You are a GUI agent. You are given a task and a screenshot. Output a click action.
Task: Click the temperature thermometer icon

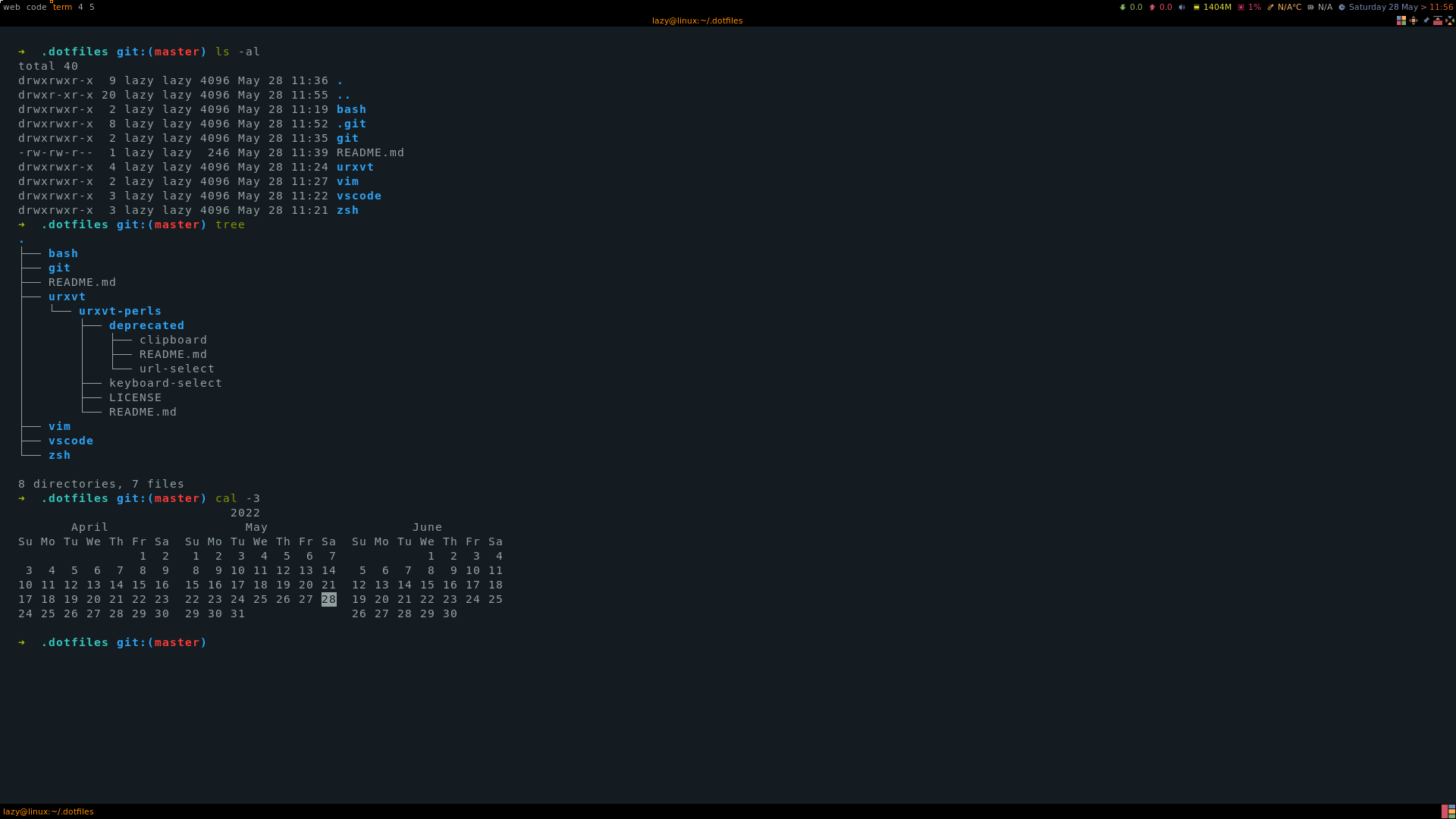pos(1270,8)
